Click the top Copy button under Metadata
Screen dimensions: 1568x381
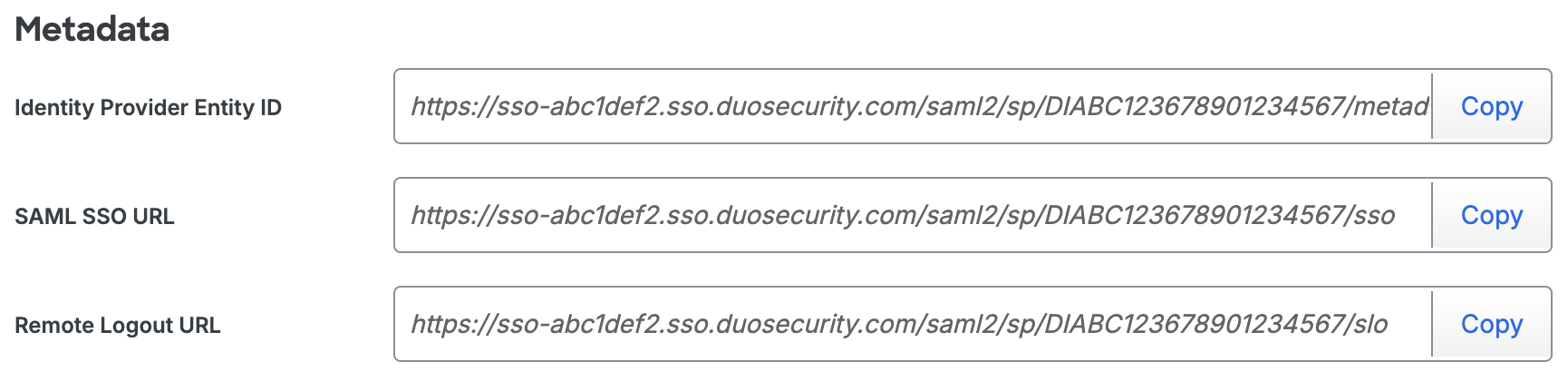tap(1491, 107)
